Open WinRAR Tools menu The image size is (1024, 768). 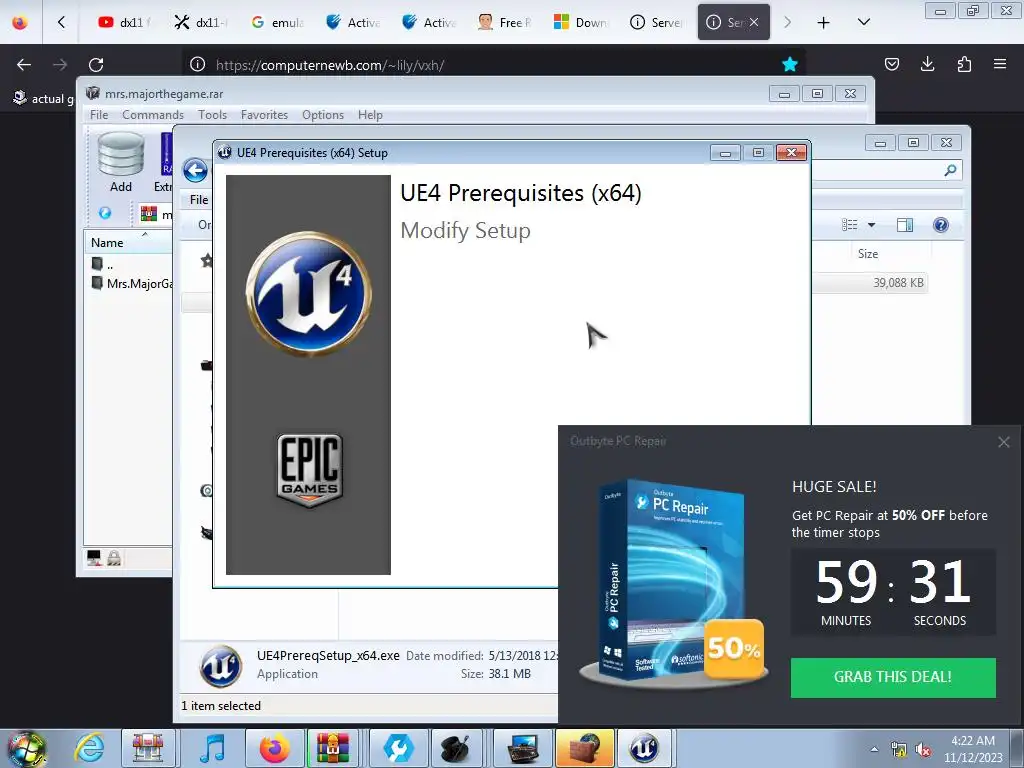tap(212, 115)
